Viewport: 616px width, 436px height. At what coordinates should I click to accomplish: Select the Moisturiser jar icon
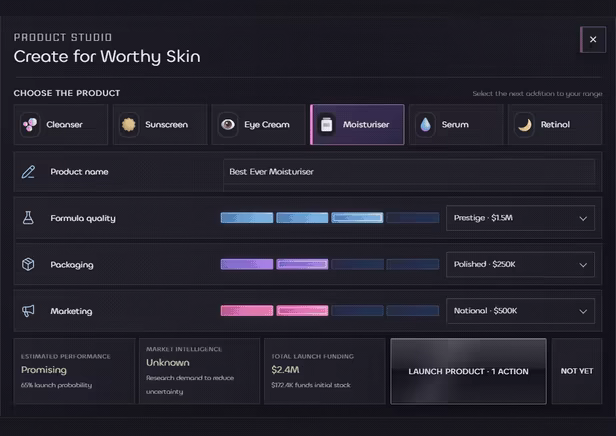326,125
